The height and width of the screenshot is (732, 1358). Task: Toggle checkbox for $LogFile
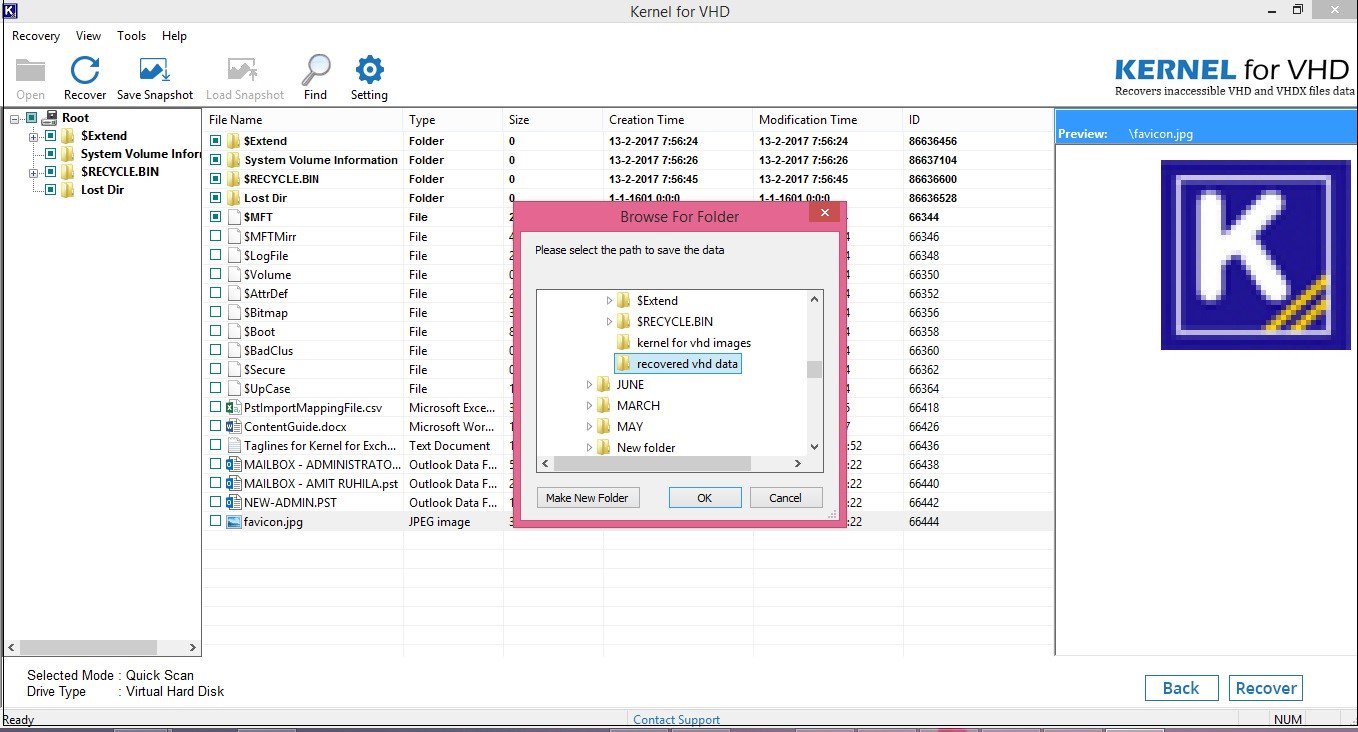pyautogui.click(x=215, y=255)
